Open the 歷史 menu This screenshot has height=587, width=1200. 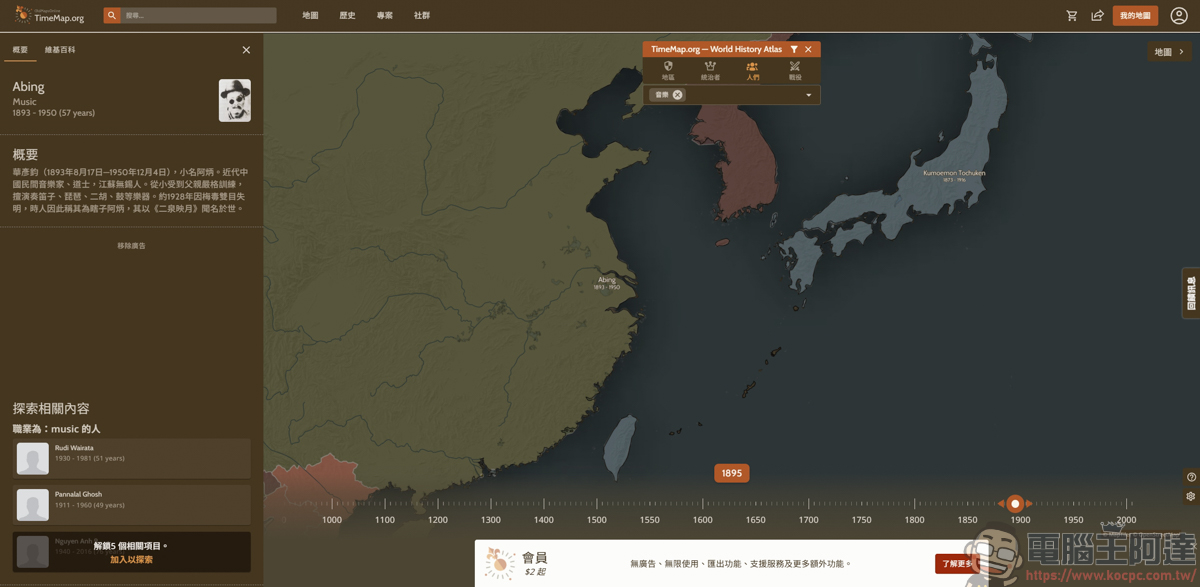tap(347, 16)
